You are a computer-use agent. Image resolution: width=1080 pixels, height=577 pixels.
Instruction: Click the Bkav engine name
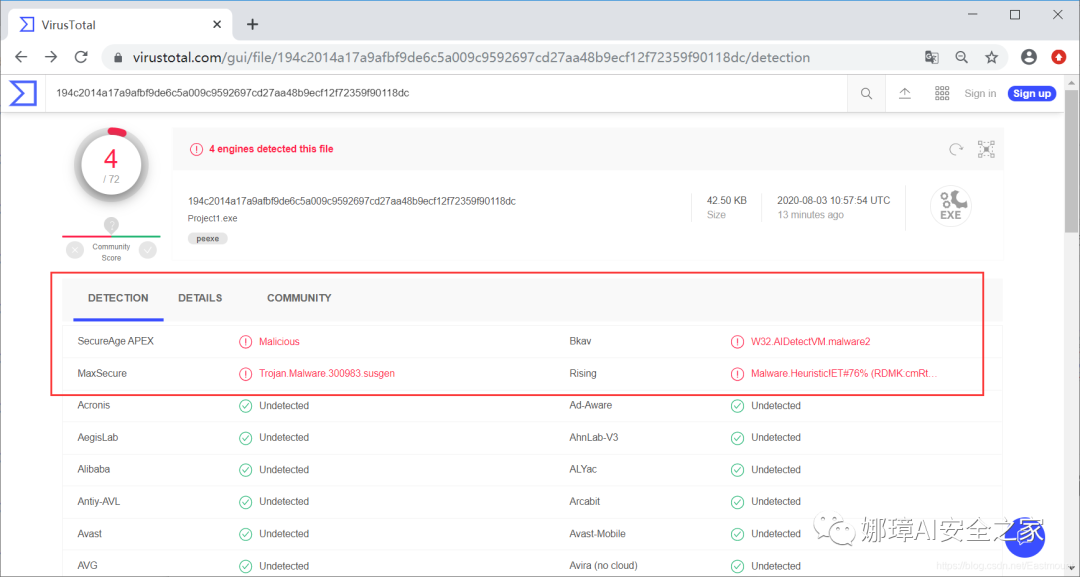581,342
